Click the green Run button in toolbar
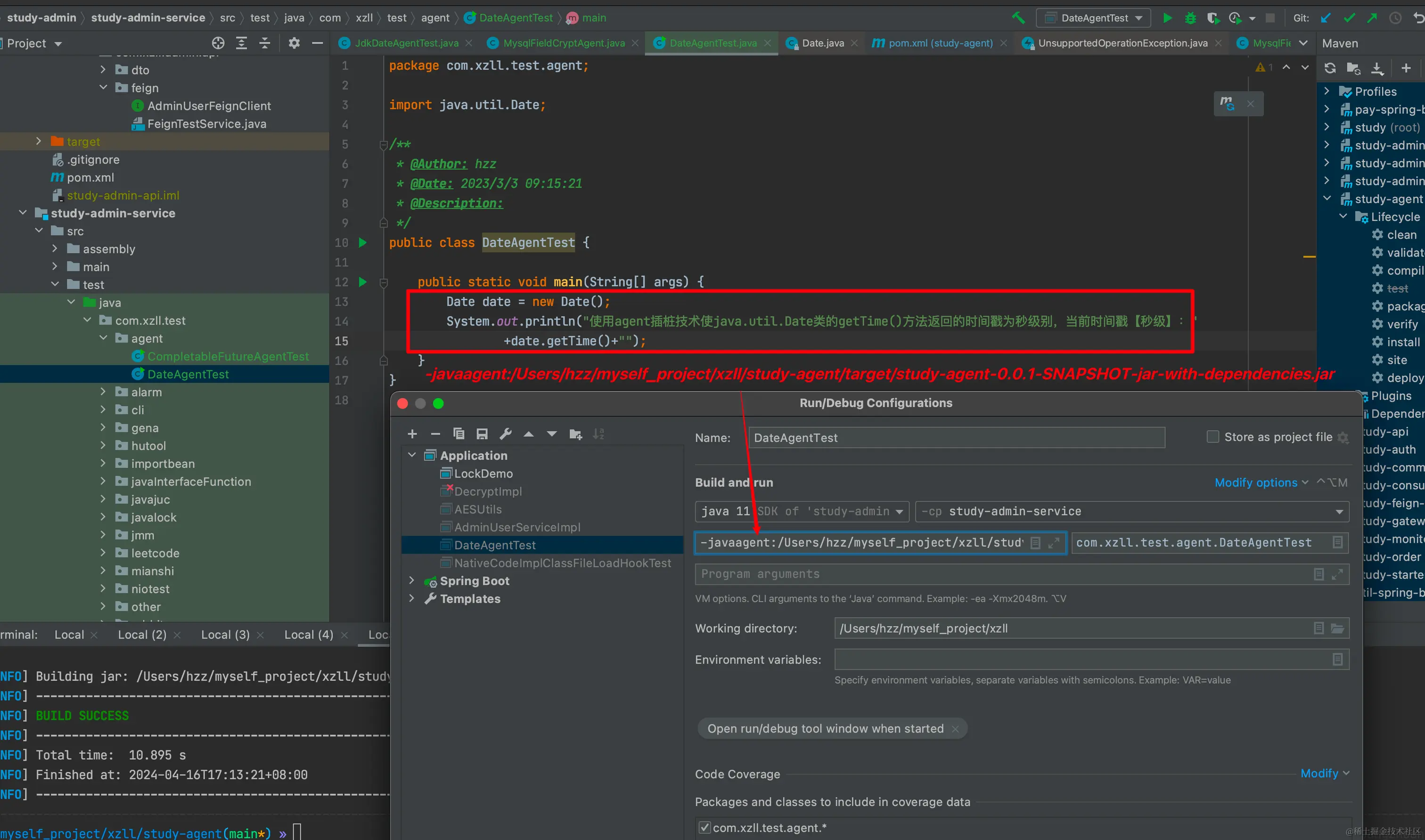Screen dimensions: 1425x840 tap(1167, 18)
